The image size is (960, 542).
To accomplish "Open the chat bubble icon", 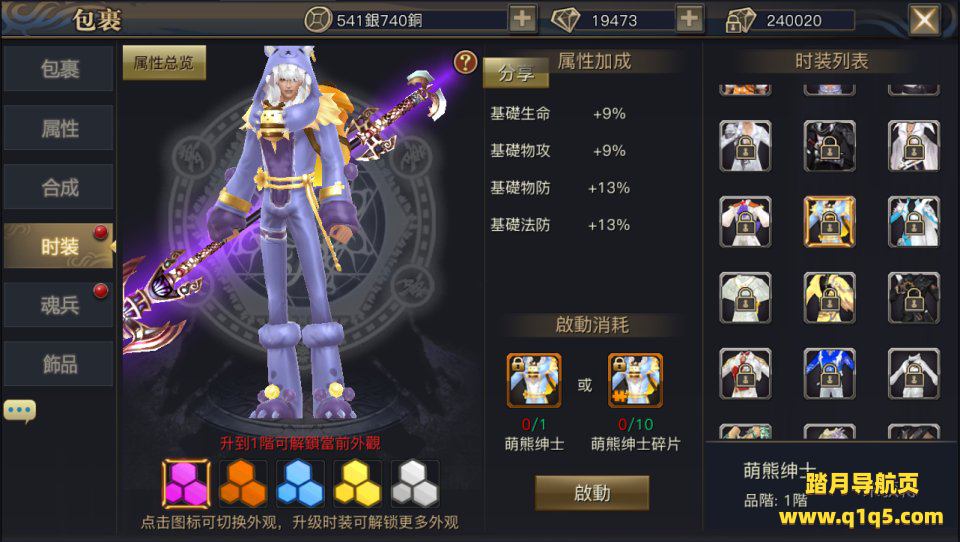I will (20, 411).
